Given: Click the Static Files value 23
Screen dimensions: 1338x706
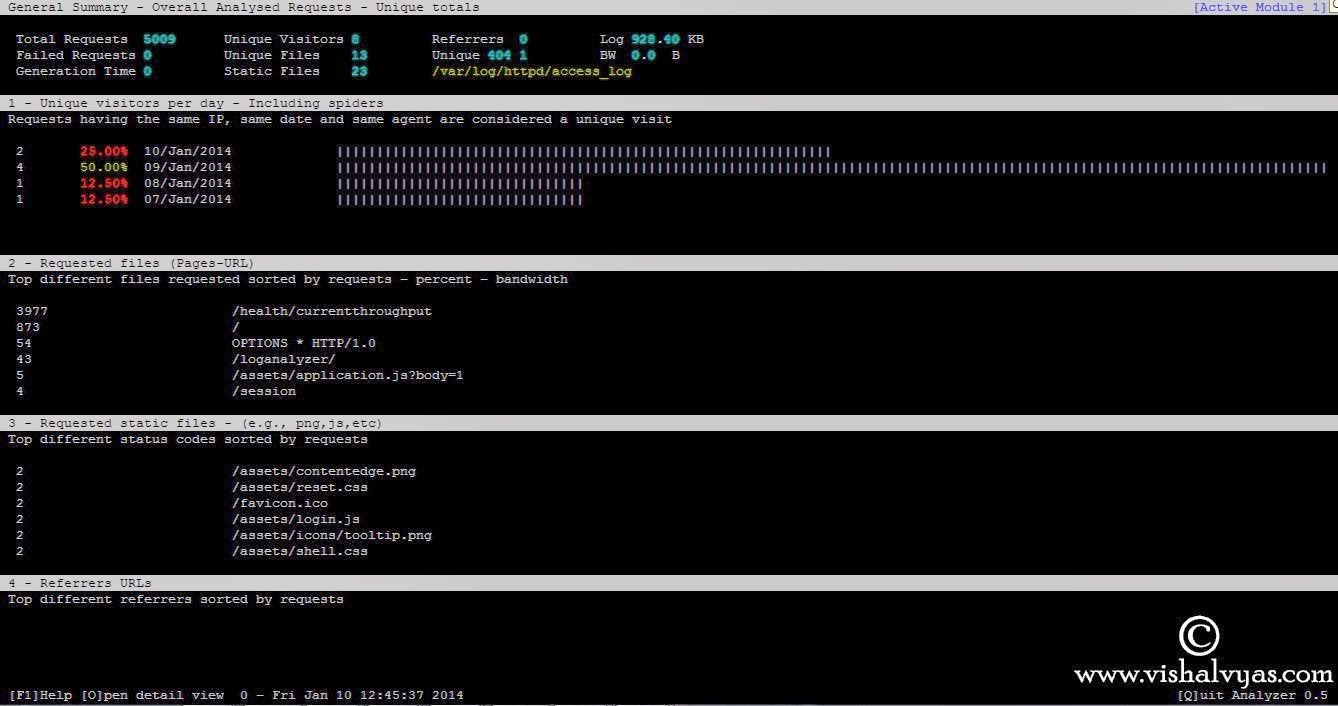Looking at the screenshot, I should coord(360,71).
